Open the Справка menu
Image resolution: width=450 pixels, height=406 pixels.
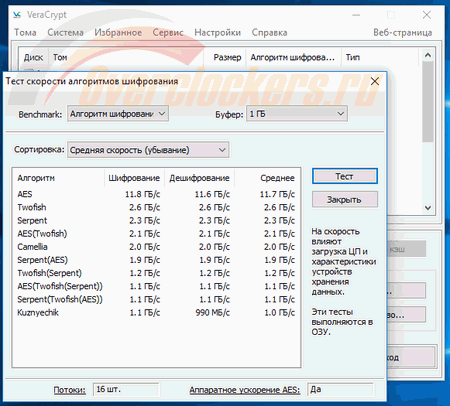269,33
